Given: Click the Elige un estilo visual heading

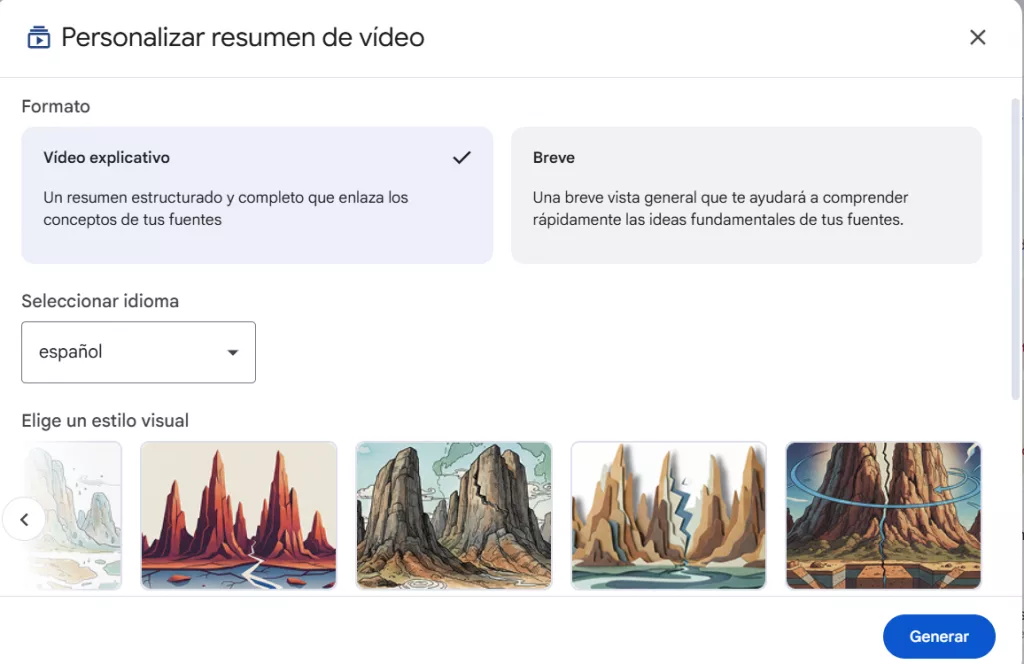Looking at the screenshot, I should pos(105,421).
